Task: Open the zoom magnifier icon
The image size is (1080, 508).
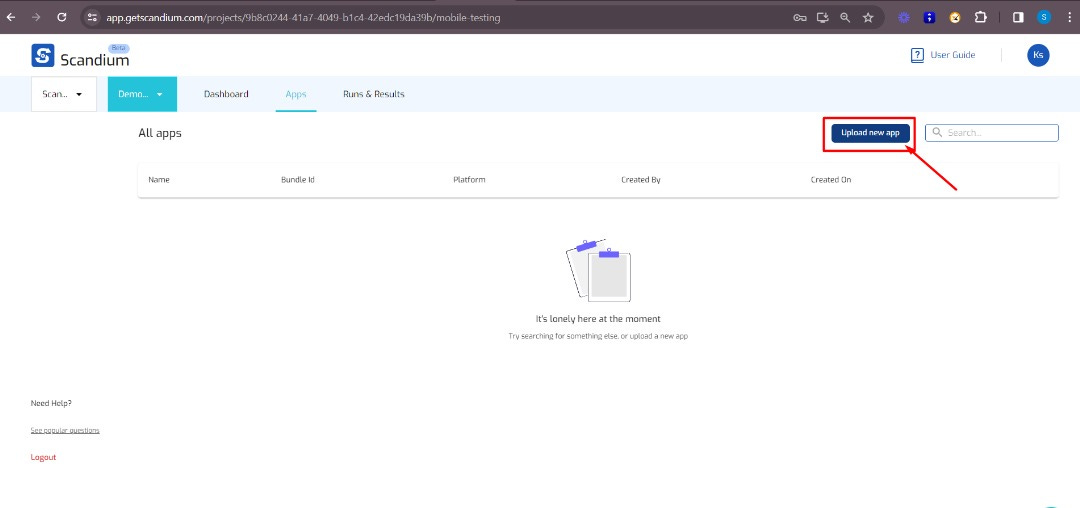Action: (x=845, y=18)
